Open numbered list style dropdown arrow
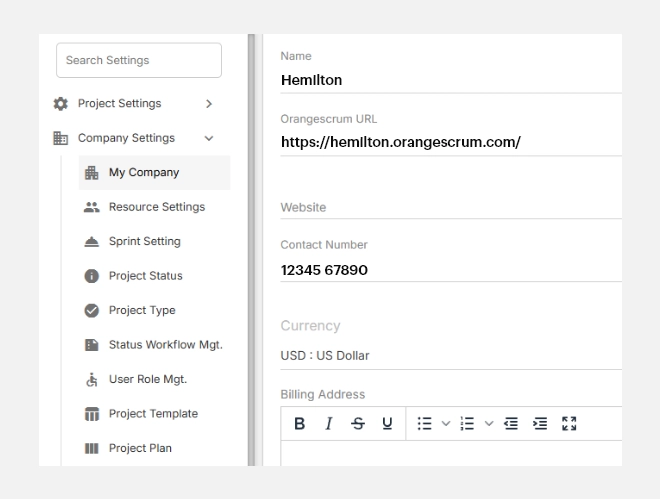This screenshot has width=660, height=499. 489,424
